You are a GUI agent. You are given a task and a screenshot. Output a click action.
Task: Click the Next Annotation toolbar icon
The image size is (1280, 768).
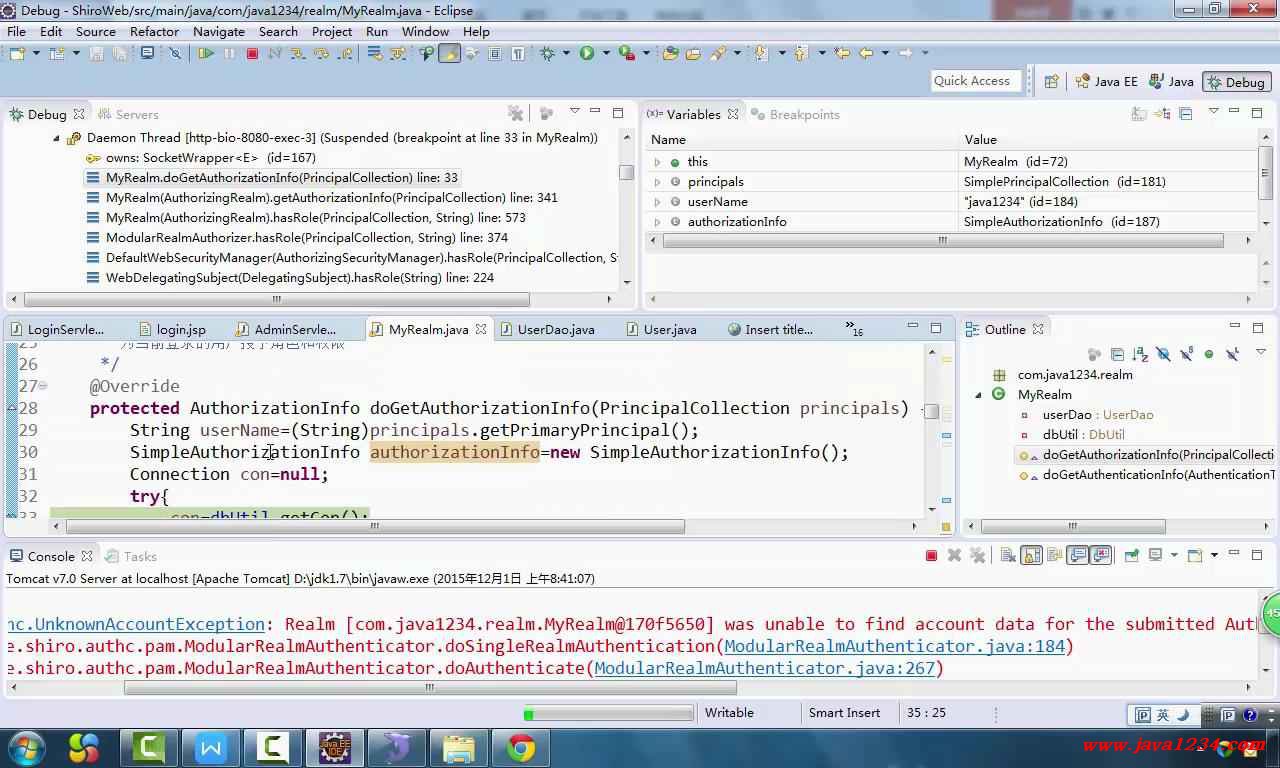761,53
